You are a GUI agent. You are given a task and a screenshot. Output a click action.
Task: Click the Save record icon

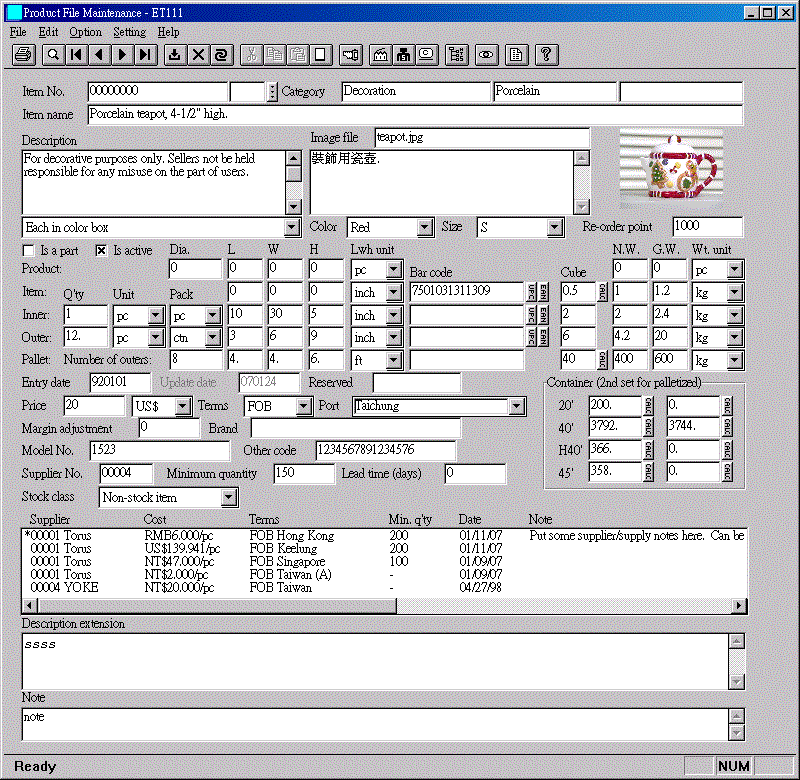[x=175, y=55]
